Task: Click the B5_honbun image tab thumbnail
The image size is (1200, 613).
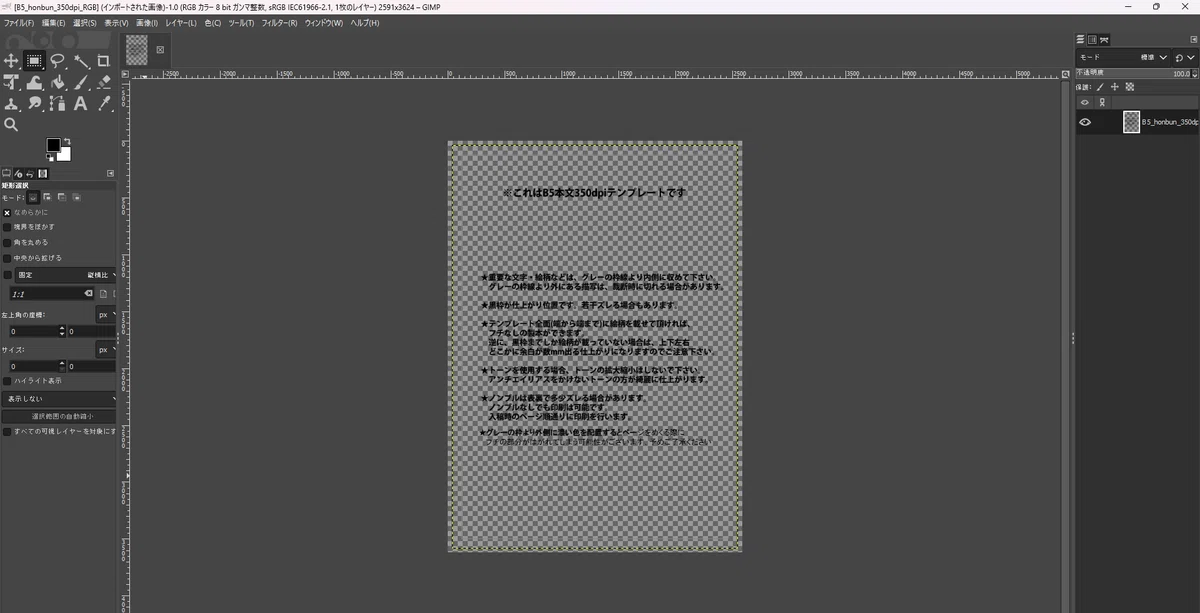Action: click(x=137, y=49)
